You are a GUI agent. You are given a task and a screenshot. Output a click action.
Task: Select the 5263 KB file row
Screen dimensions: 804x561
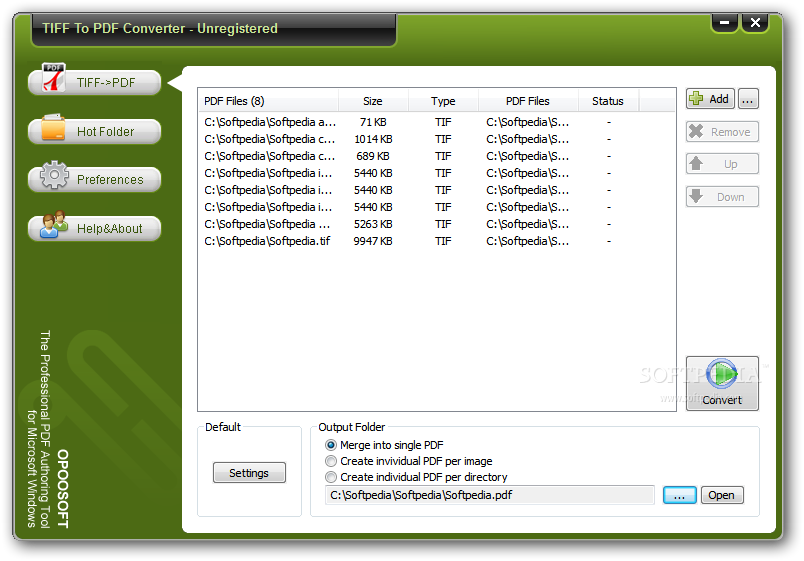[x=437, y=224]
